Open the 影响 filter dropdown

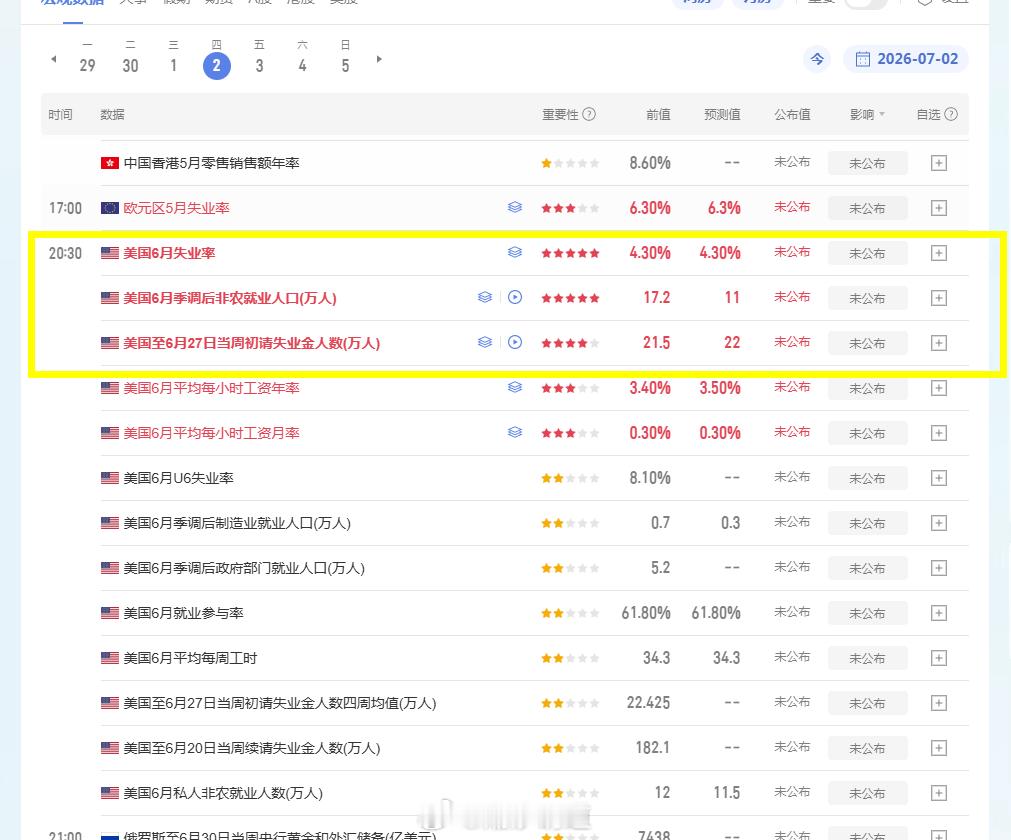tap(867, 115)
